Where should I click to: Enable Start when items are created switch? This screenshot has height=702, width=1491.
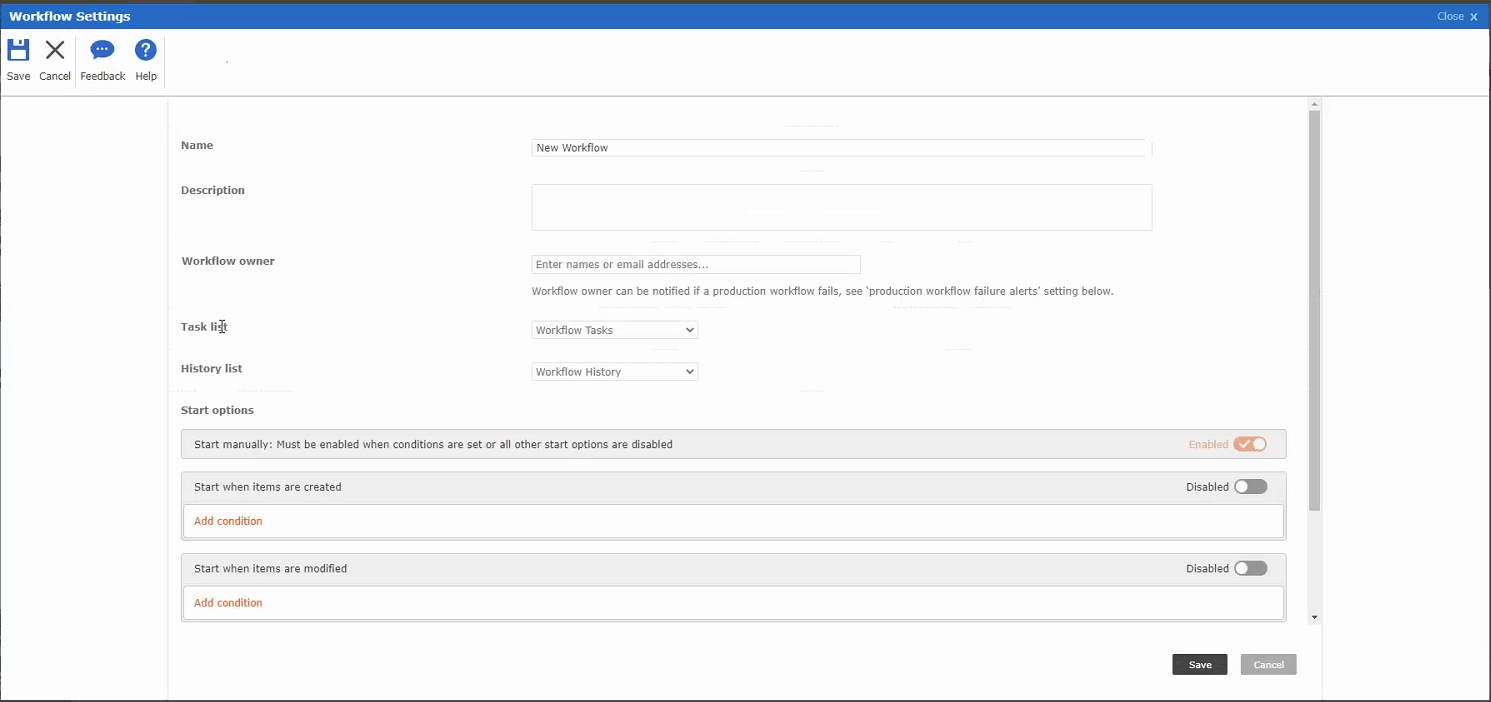tap(1250, 487)
